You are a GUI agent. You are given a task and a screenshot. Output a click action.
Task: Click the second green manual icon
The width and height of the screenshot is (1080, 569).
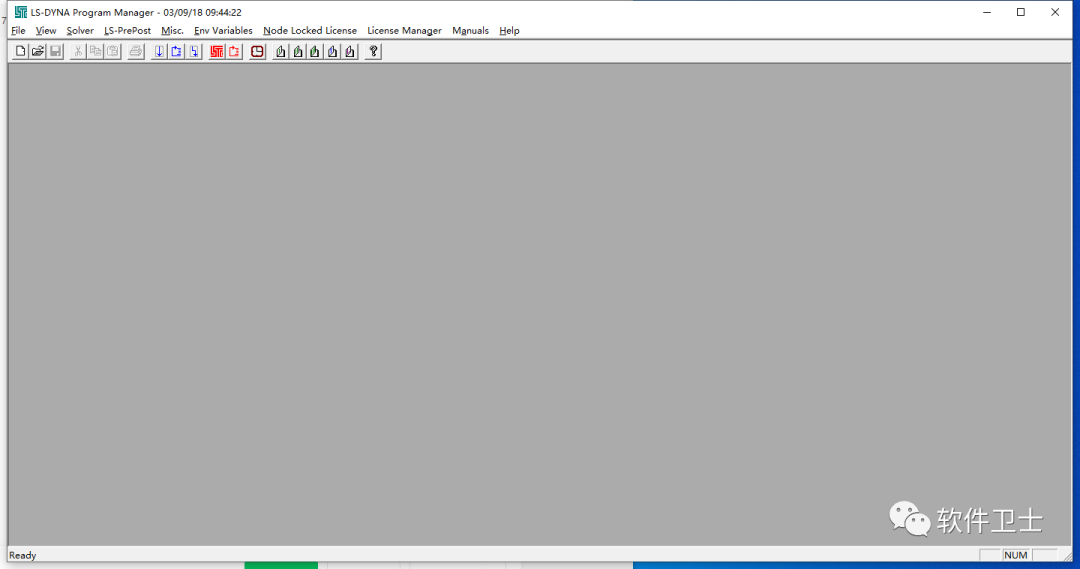(298, 51)
